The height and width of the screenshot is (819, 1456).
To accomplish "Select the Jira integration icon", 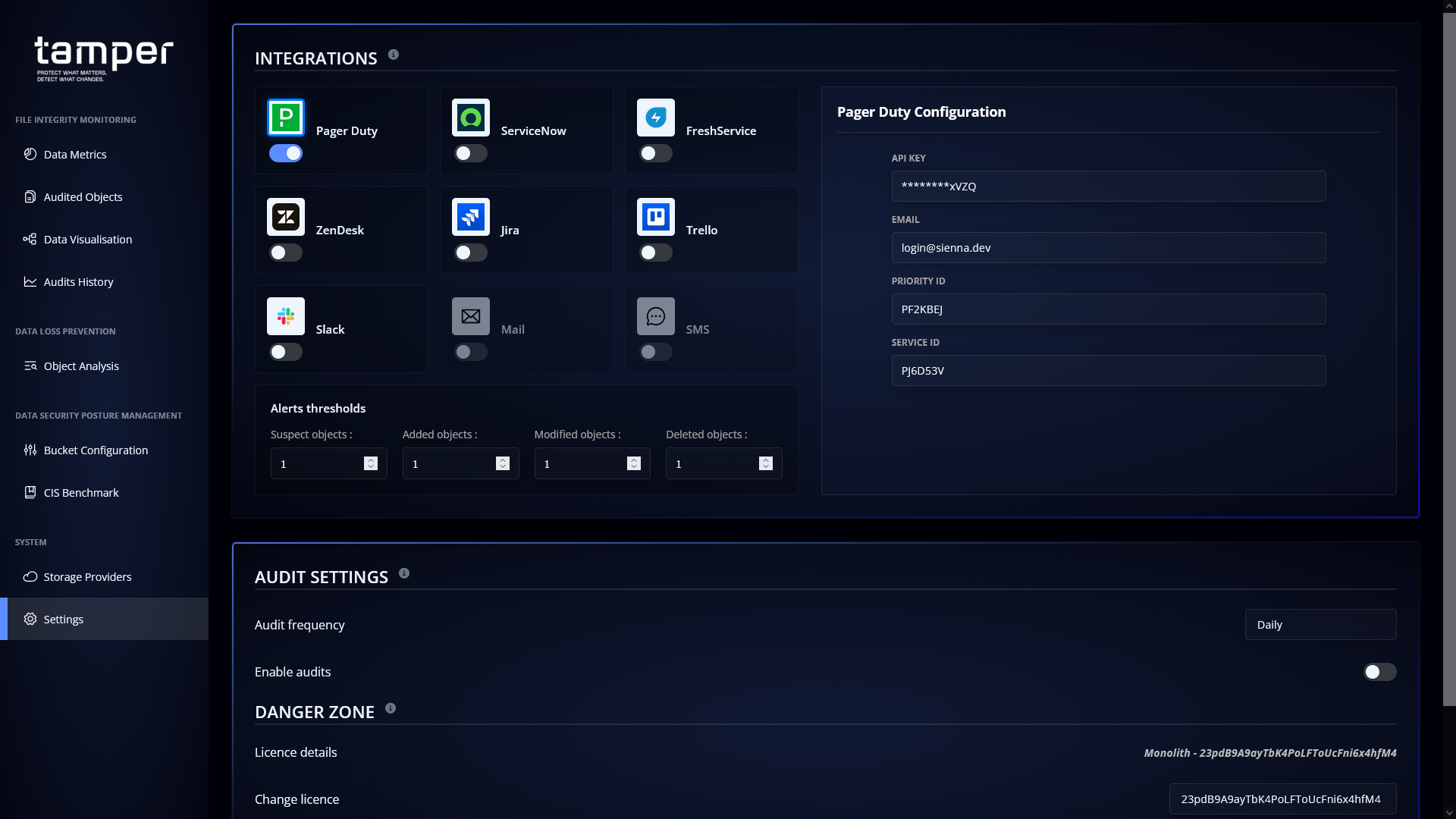I will (470, 217).
